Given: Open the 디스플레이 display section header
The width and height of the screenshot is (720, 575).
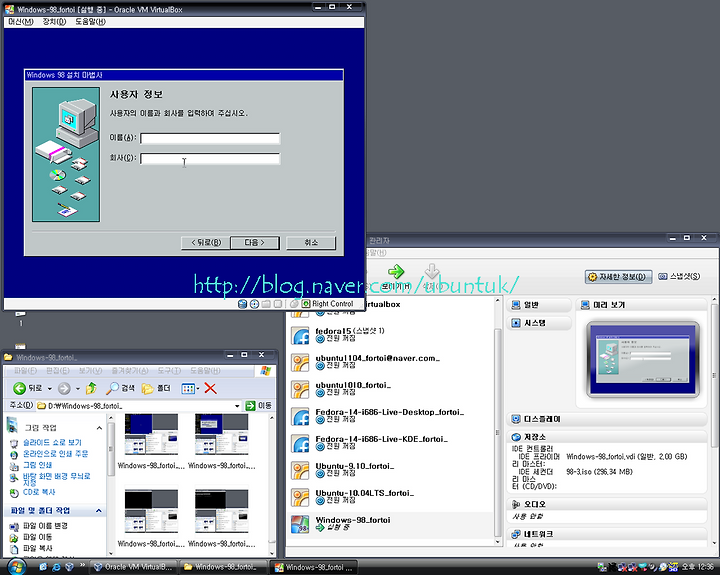Looking at the screenshot, I should pos(607,419).
